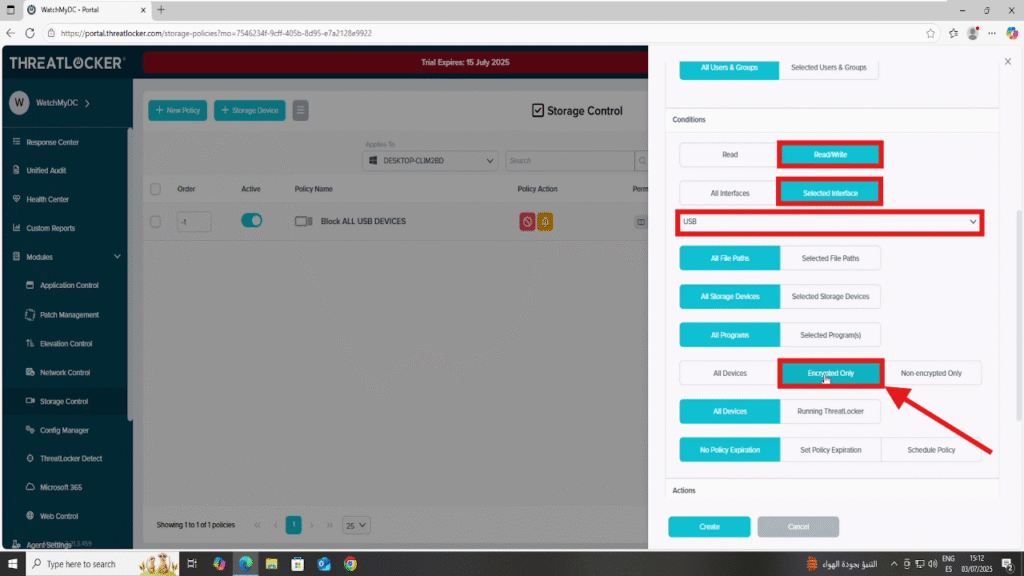The width and height of the screenshot is (1024, 576).
Task: Open Storage Control module
Action: (63, 401)
